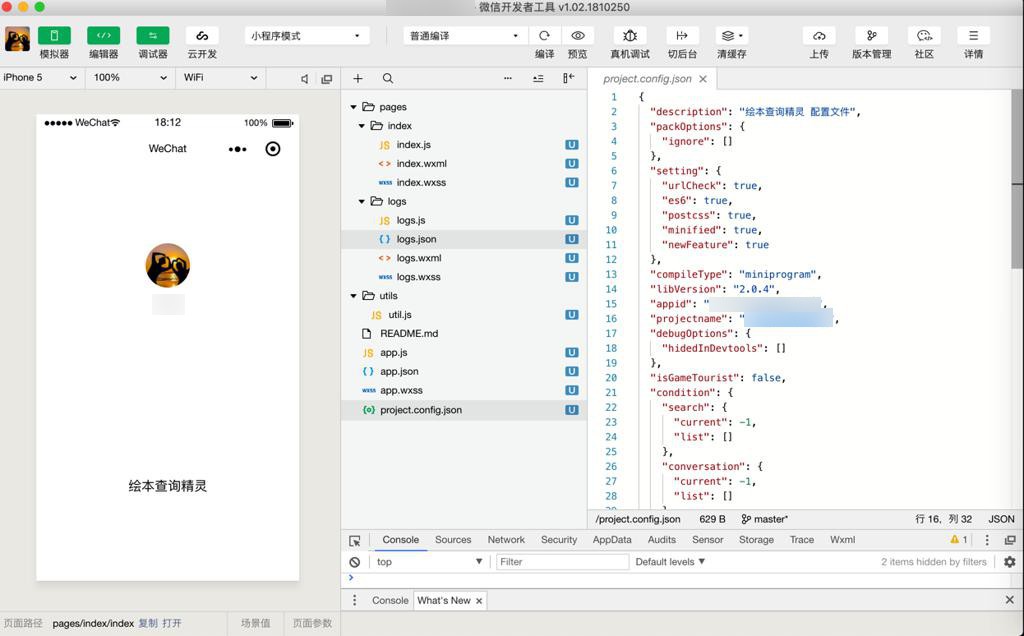This screenshot has height=636, width=1024.
Task: Open the iPhone 5 device dropdown
Action: pyautogui.click(x=40, y=78)
